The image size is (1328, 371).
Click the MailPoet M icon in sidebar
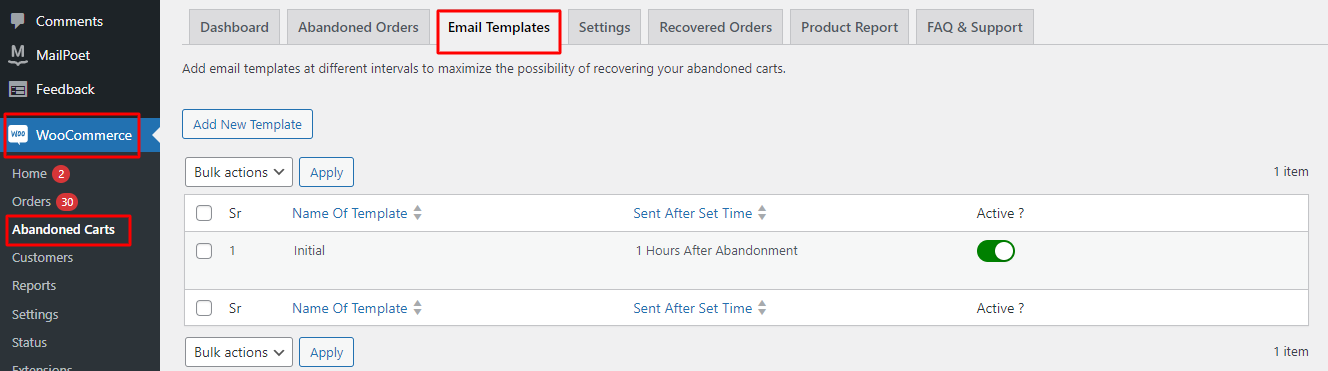point(18,54)
